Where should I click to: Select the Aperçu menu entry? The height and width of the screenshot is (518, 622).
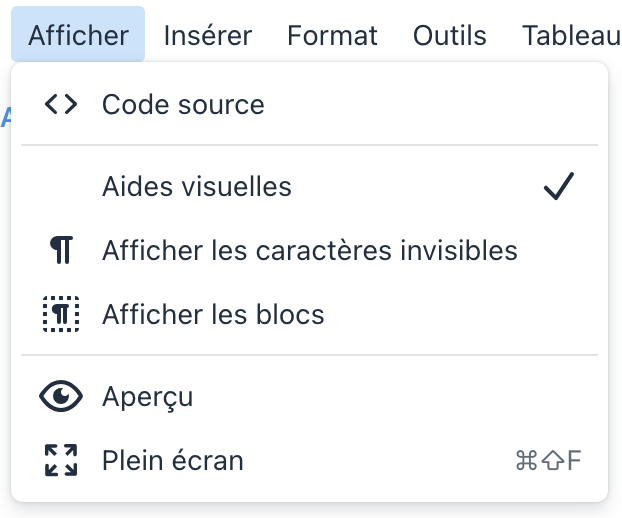pos(147,397)
